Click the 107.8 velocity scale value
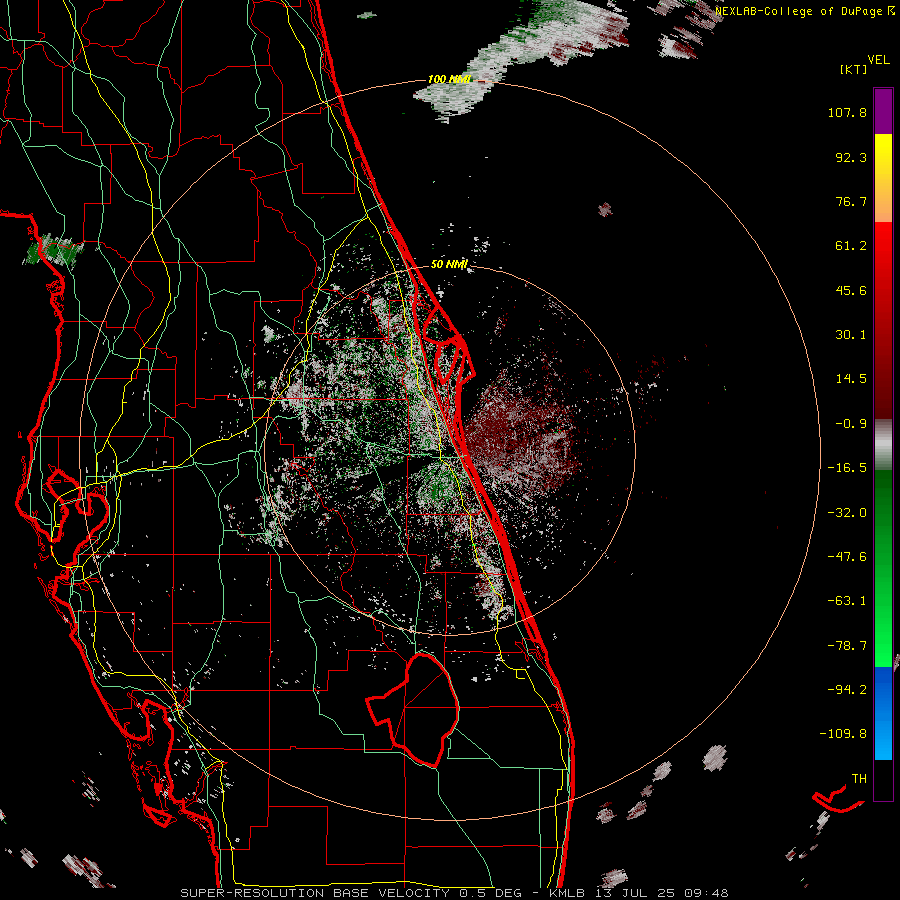Screen dimensions: 900x900 tap(847, 112)
